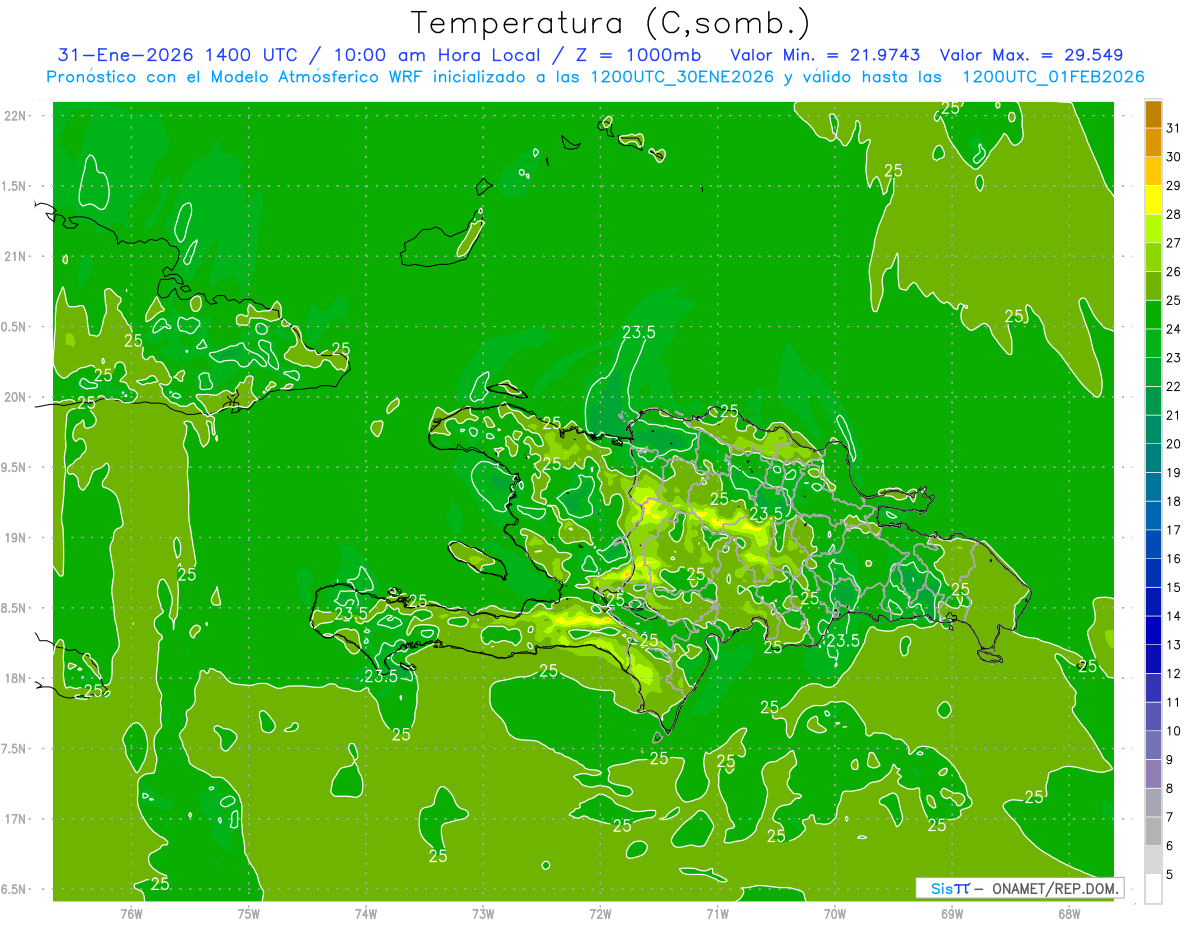
Task: Select the "Valor Max. = 29.549" readout
Action: point(1032,55)
